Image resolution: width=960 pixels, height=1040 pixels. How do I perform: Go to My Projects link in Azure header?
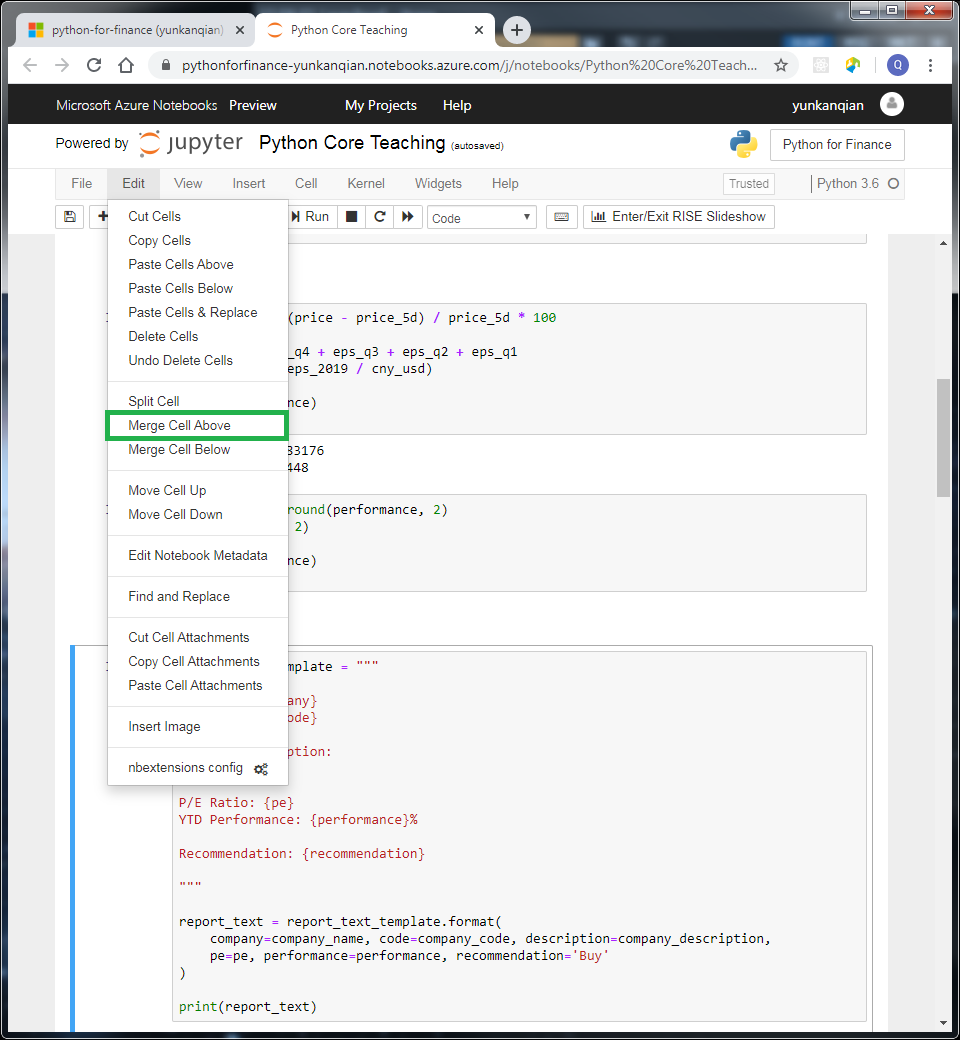coord(380,105)
